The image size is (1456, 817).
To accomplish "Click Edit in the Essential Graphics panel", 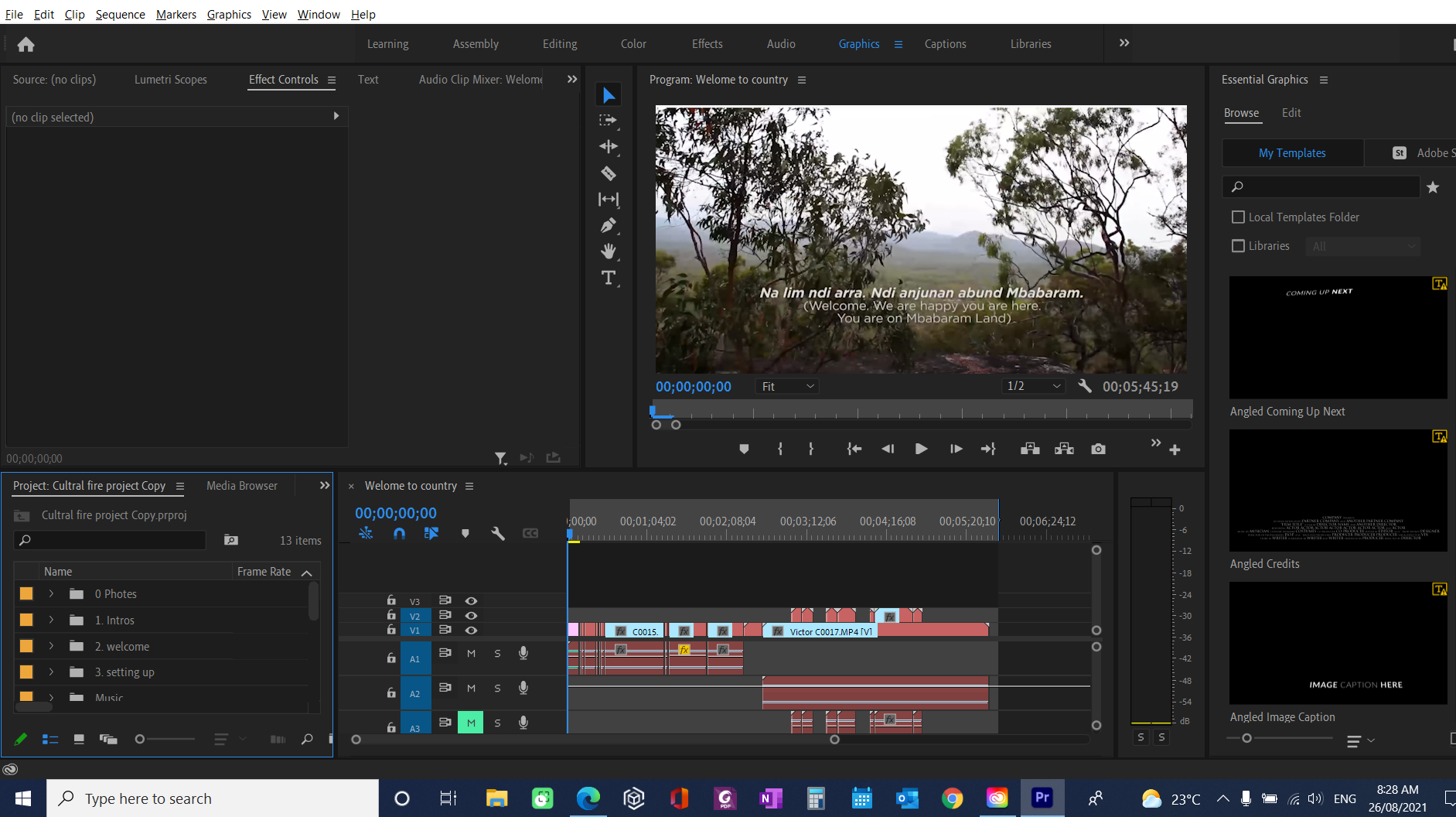I will 1291,112.
